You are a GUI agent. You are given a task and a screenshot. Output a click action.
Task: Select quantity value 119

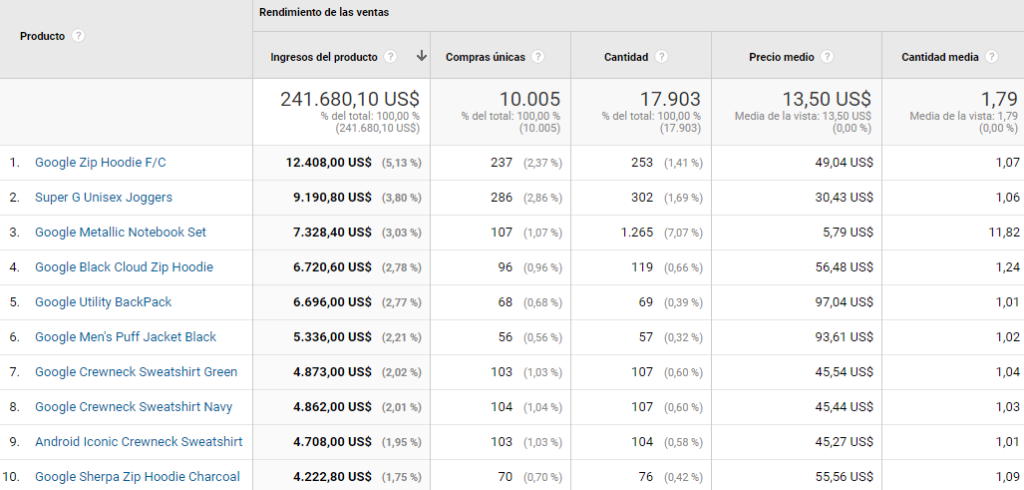642,267
